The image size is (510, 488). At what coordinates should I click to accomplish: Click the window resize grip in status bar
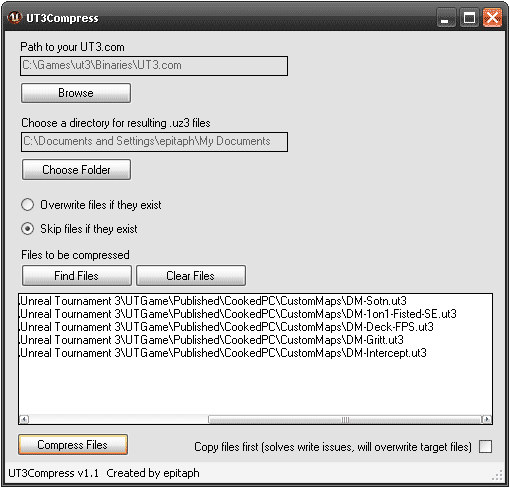click(x=497, y=475)
